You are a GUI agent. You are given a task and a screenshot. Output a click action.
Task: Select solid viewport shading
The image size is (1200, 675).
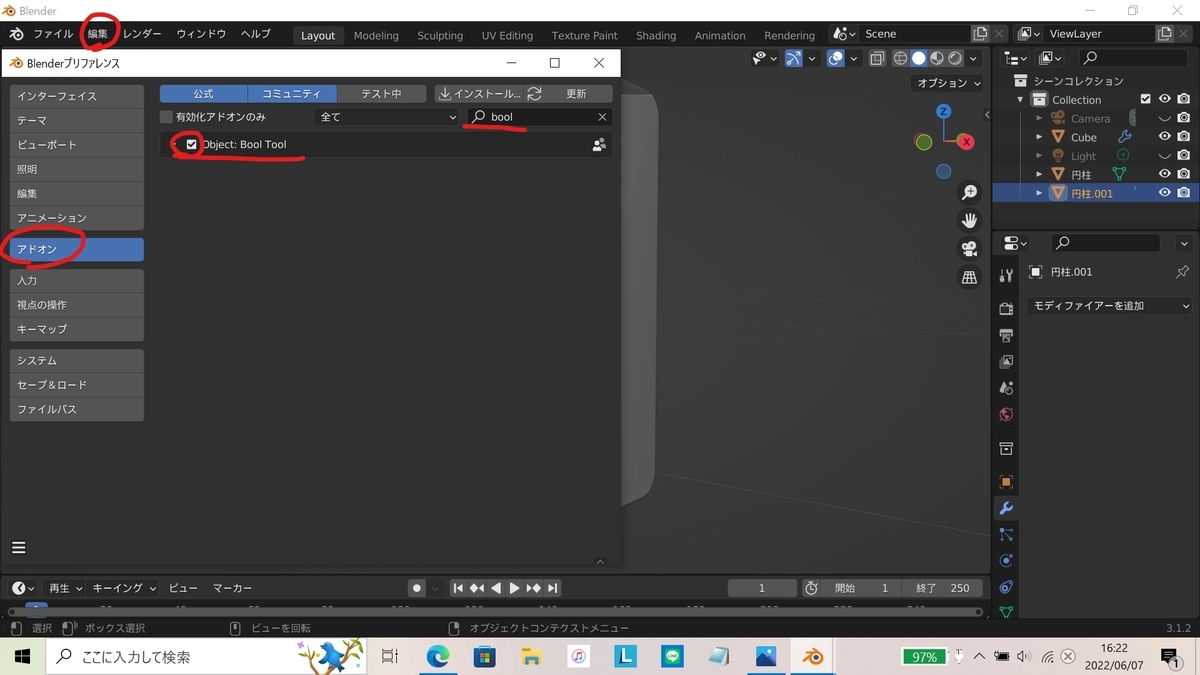pos(918,59)
